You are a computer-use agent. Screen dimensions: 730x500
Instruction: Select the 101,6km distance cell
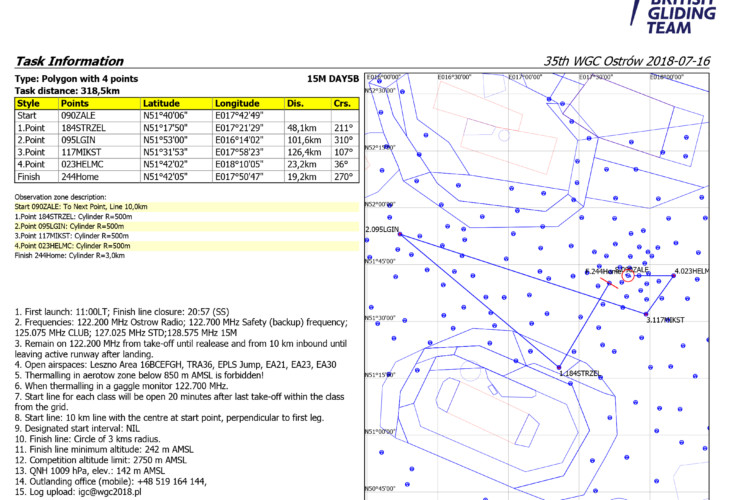(307, 140)
